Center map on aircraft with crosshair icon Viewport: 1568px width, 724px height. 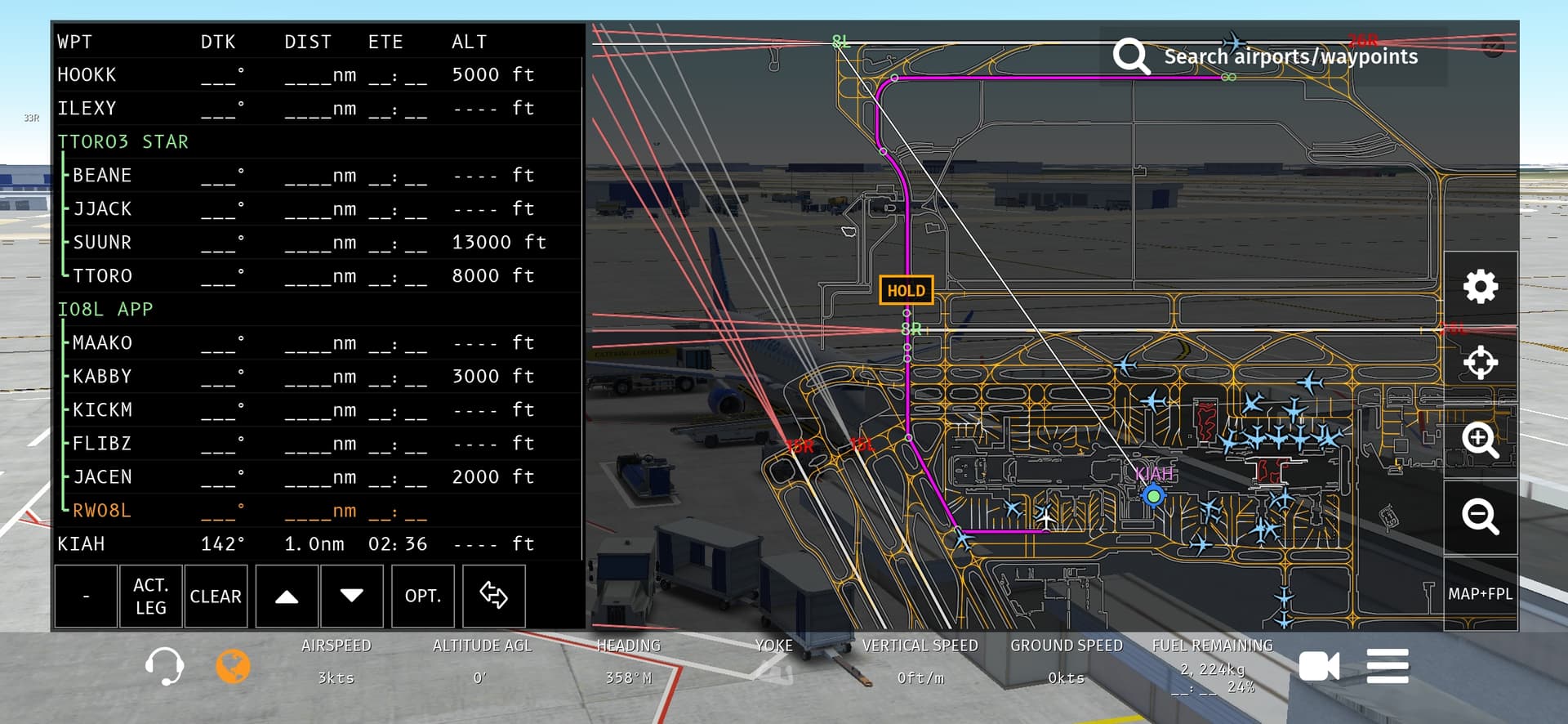click(1481, 363)
